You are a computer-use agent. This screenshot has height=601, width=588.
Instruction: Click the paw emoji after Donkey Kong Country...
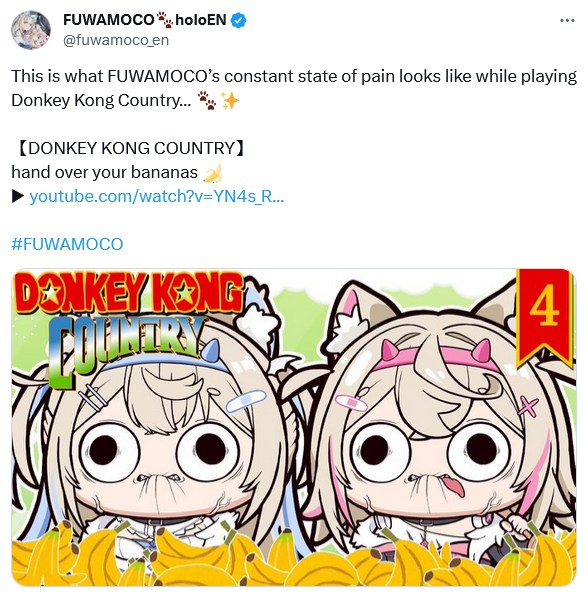(x=207, y=101)
